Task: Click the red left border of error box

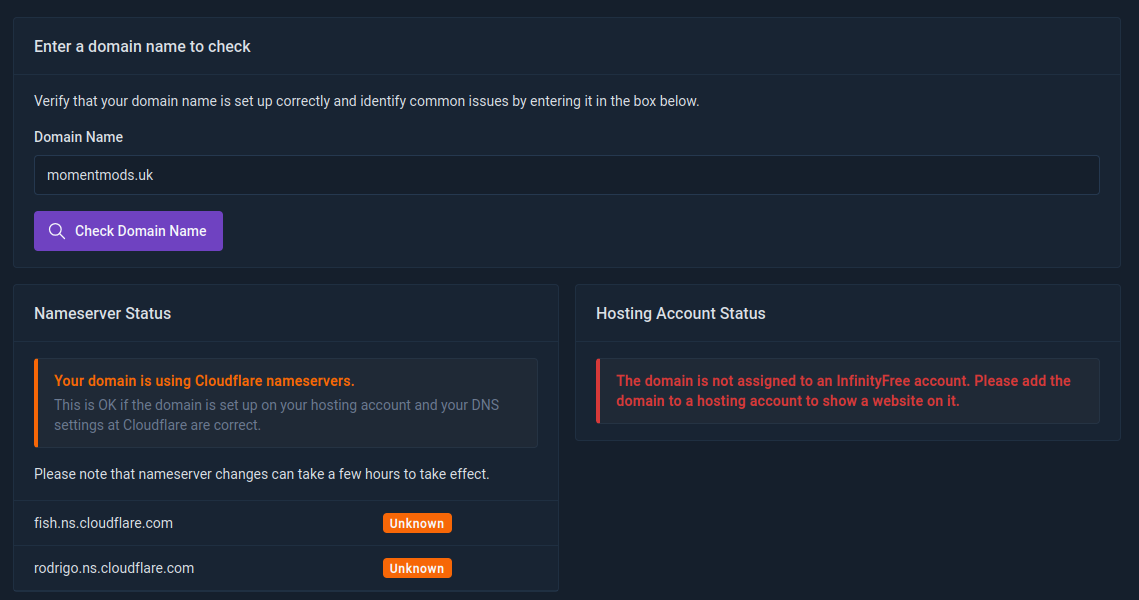Action: click(598, 391)
